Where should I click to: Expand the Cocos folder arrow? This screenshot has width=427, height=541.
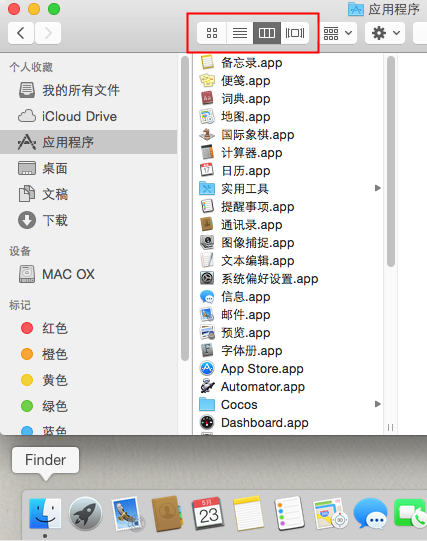coord(378,404)
